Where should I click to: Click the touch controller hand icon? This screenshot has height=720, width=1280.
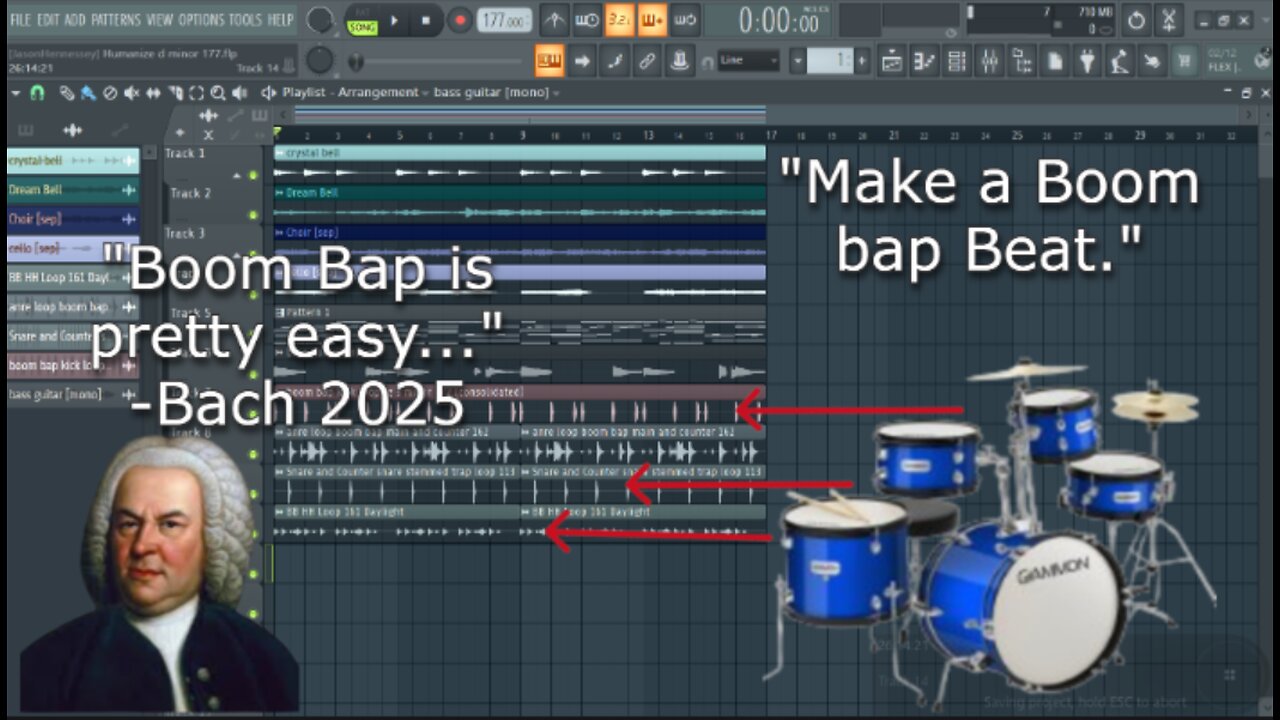tap(1152, 62)
